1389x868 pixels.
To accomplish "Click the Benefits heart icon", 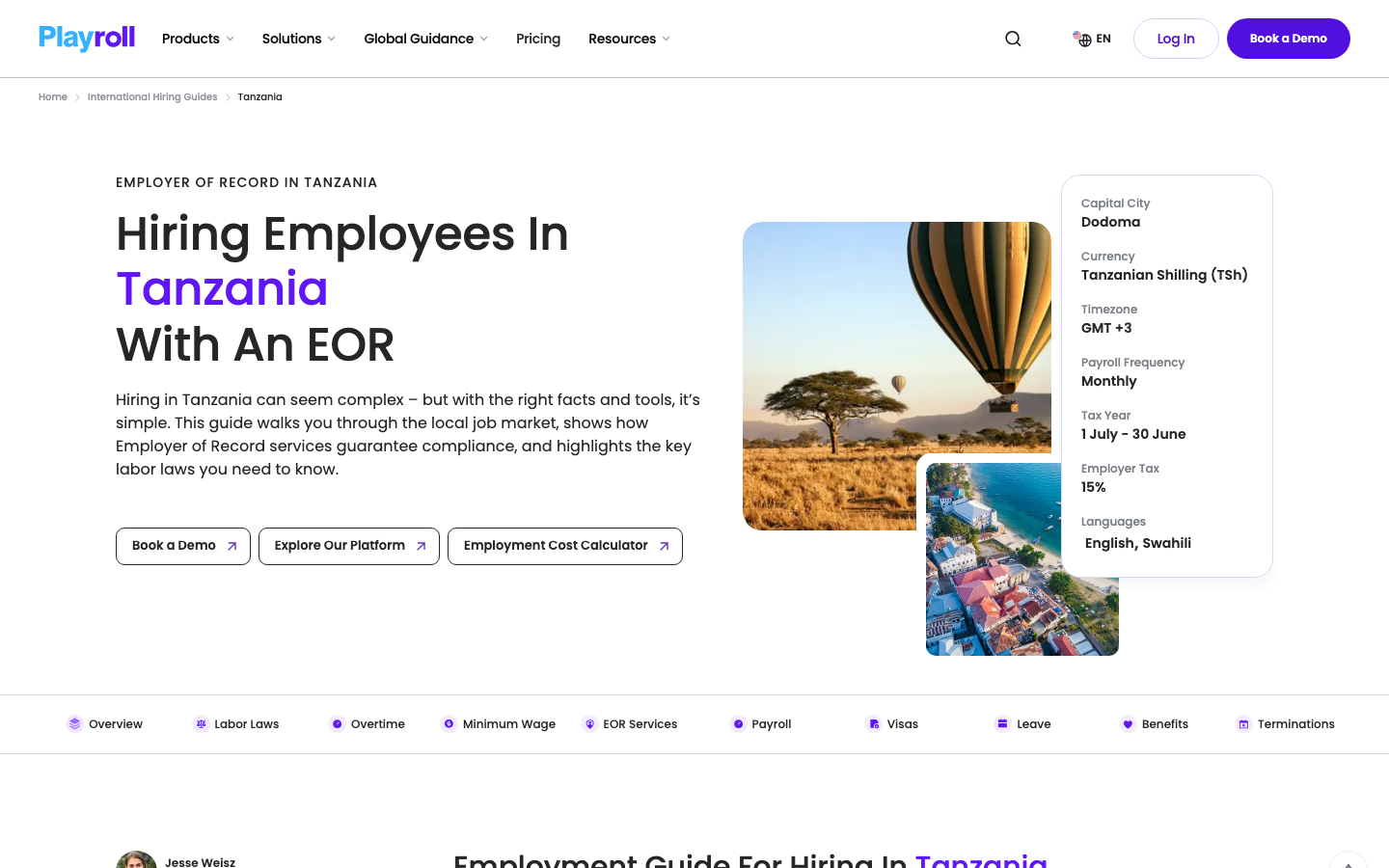I will [x=1128, y=724].
